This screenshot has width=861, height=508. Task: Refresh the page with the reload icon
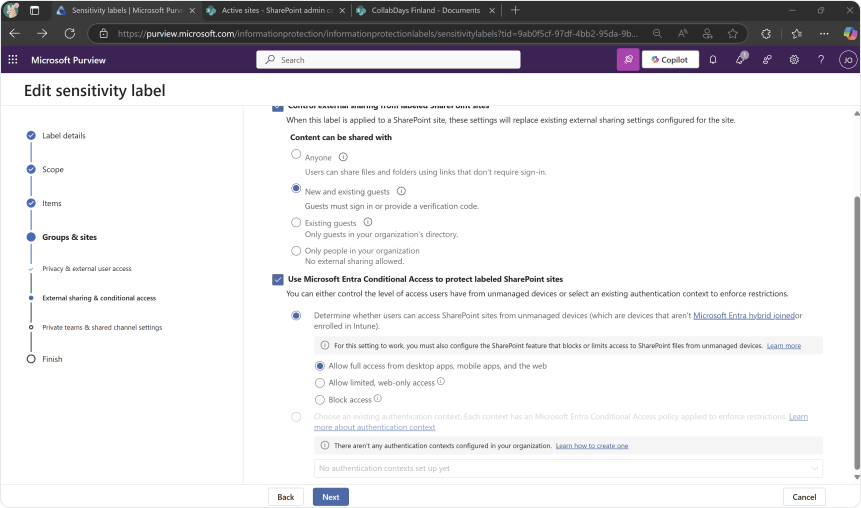[x=70, y=34]
